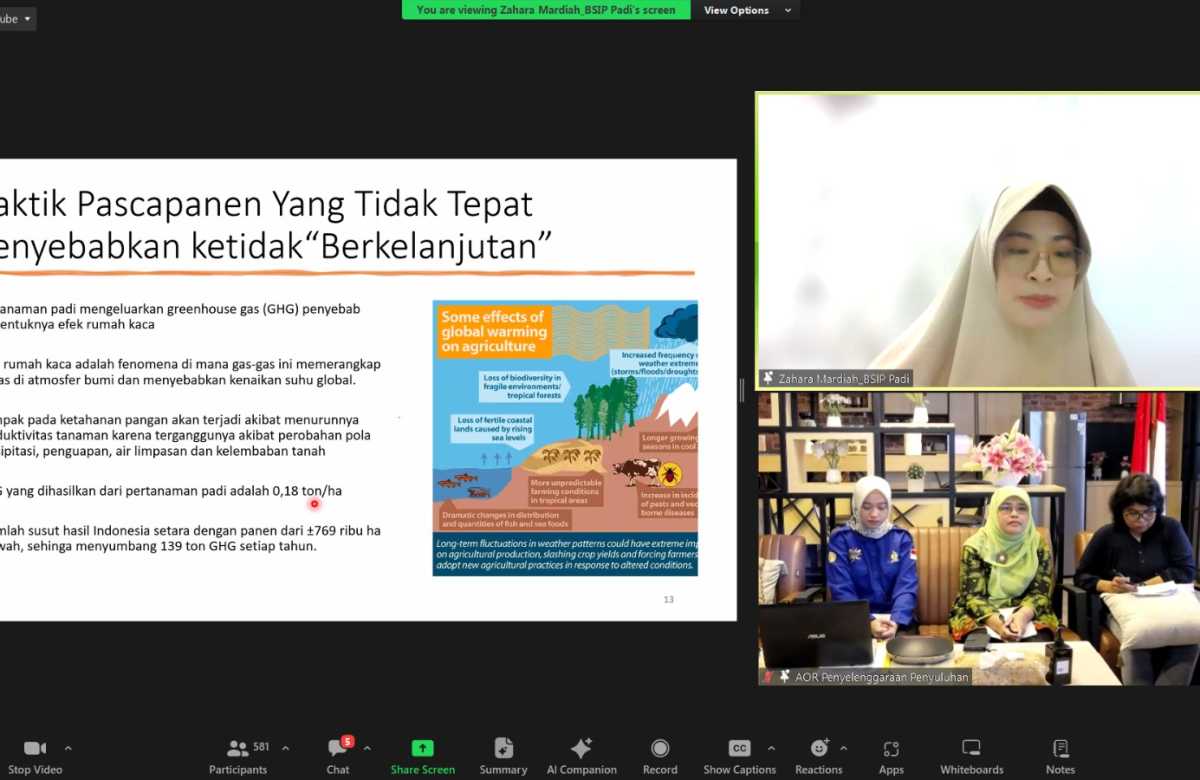Expand the Participants options arrow
Viewport: 1200px width, 780px height.
(x=285, y=748)
